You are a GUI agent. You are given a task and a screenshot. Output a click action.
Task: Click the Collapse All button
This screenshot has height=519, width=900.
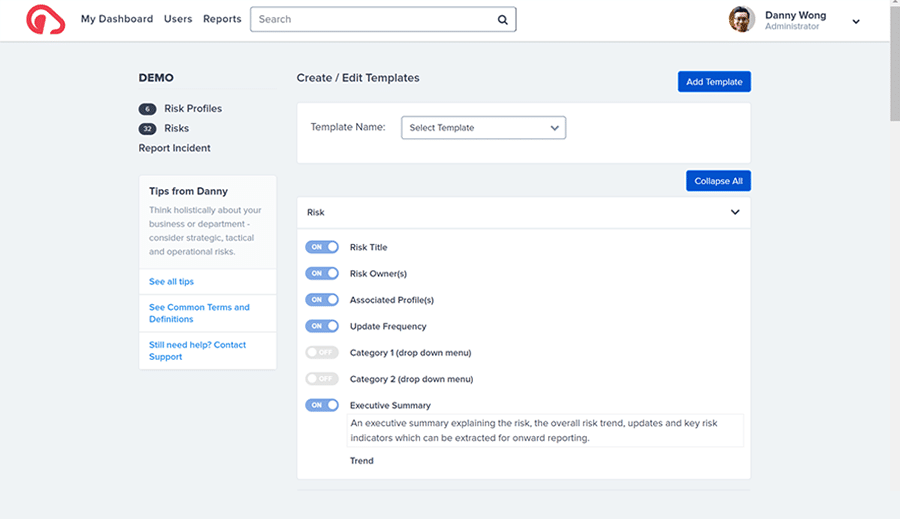pyautogui.click(x=718, y=181)
